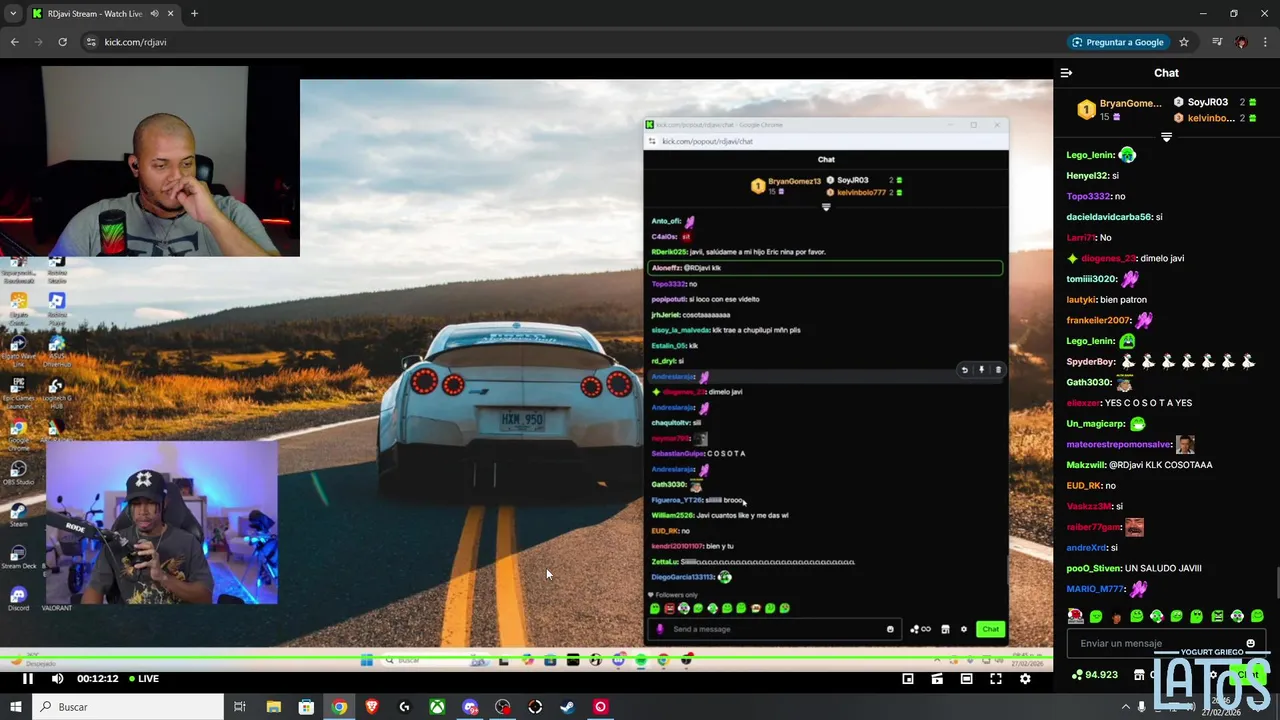Open Chrome three-dot menu

[1265, 42]
